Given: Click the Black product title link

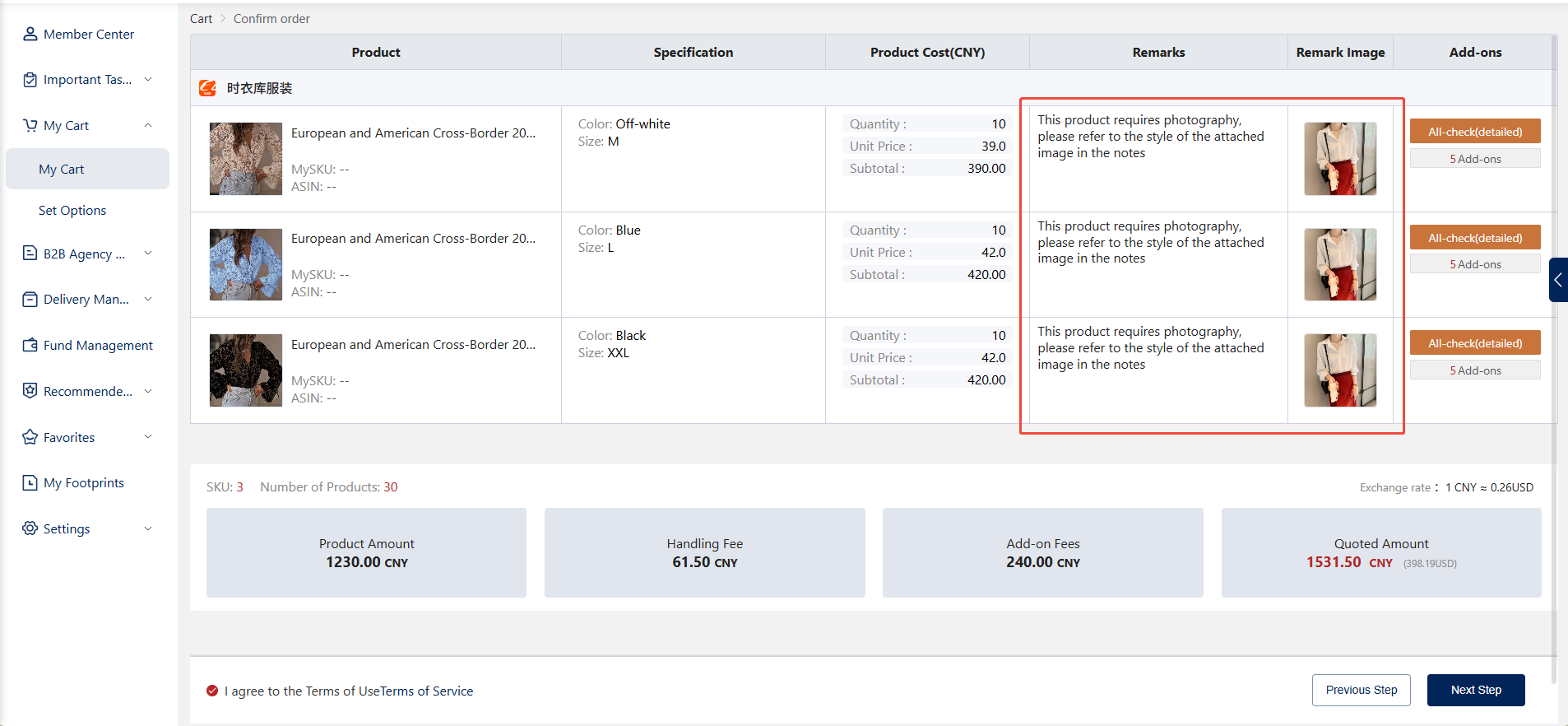Looking at the screenshot, I should click(x=413, y=345).
